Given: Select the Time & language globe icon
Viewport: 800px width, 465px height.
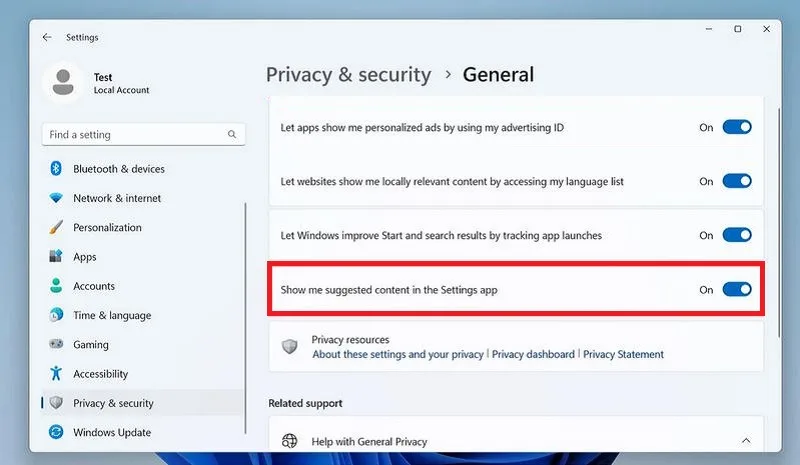Looking at the screenshot, I should (56, 315).
